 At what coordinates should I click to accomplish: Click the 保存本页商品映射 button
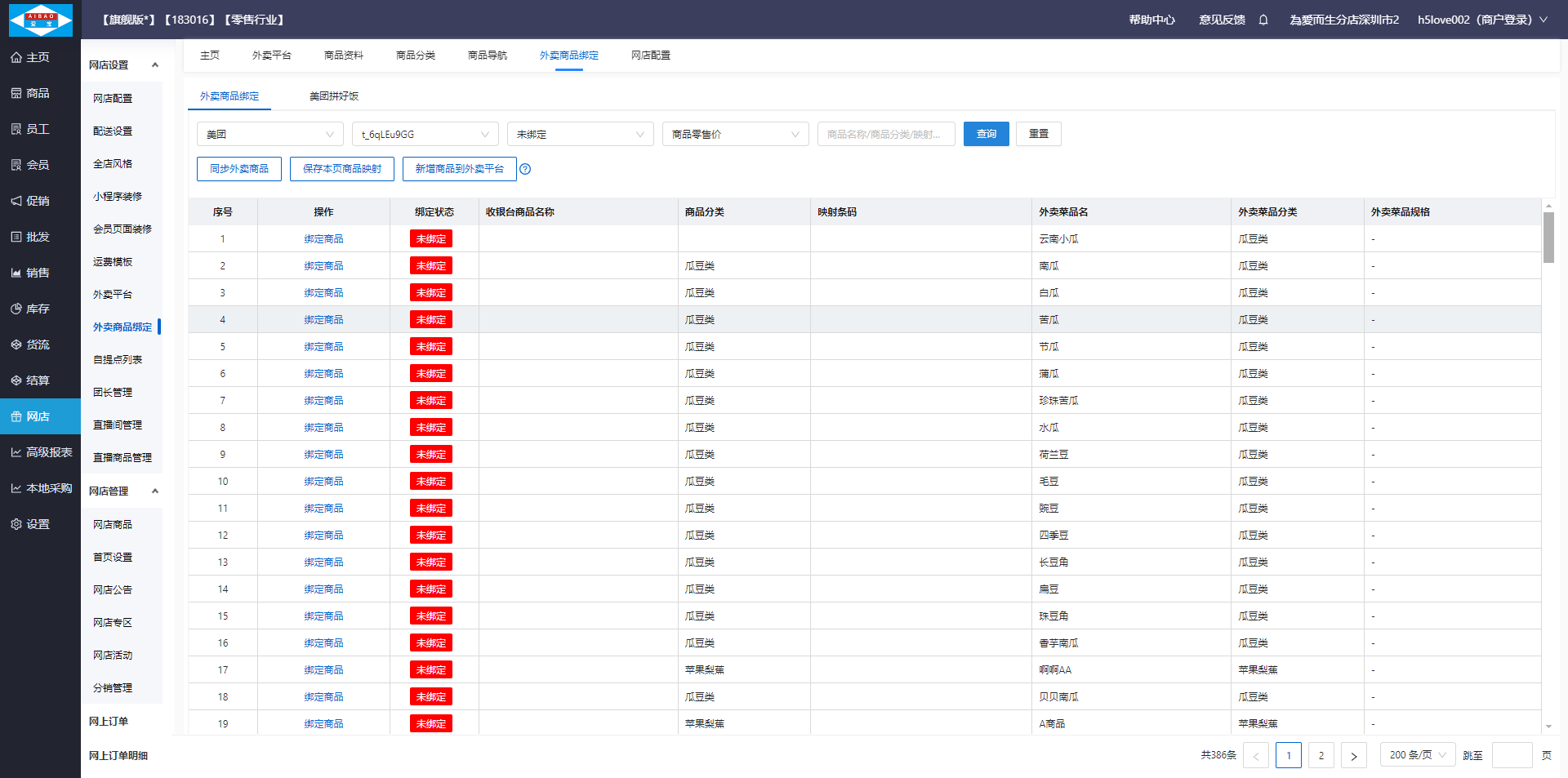pyautogui.click(x=342, y=169)
